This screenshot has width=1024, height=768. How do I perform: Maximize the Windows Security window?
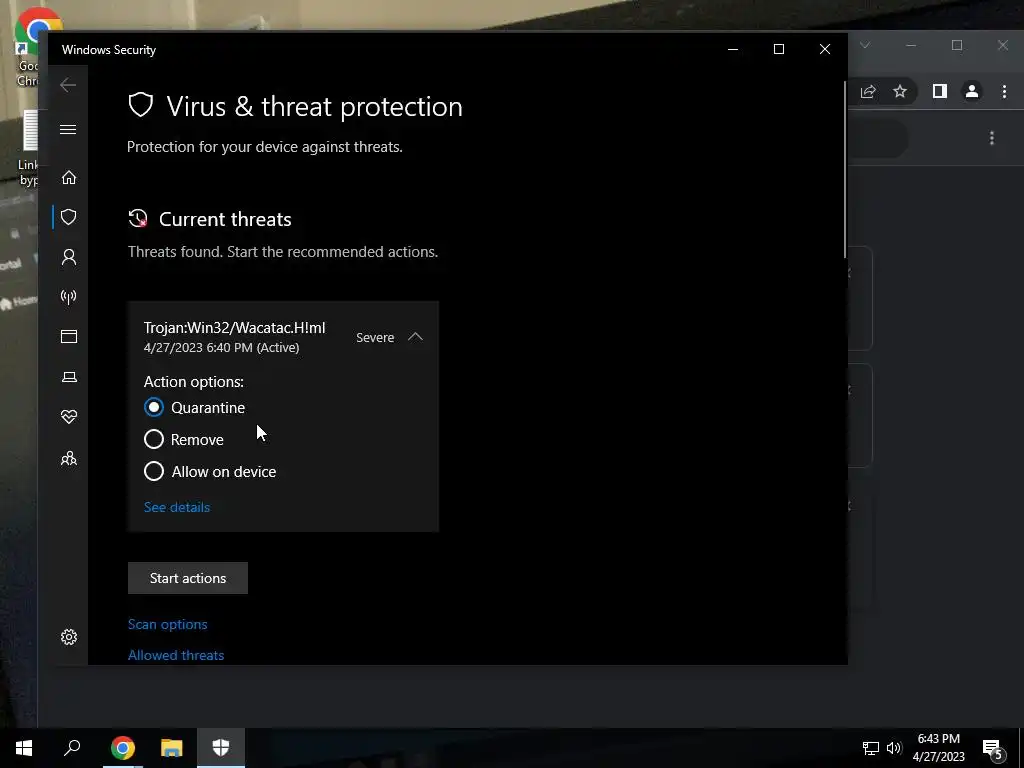pyautogui.click(x=778, y=50)
